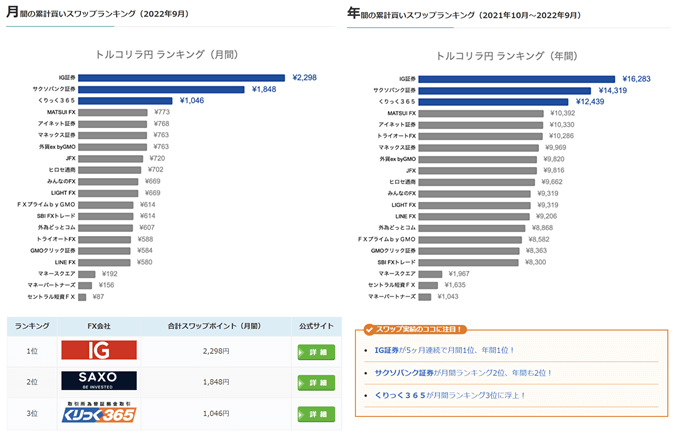Click マネースクエア label in monthly chart

(x=57, y=274)
